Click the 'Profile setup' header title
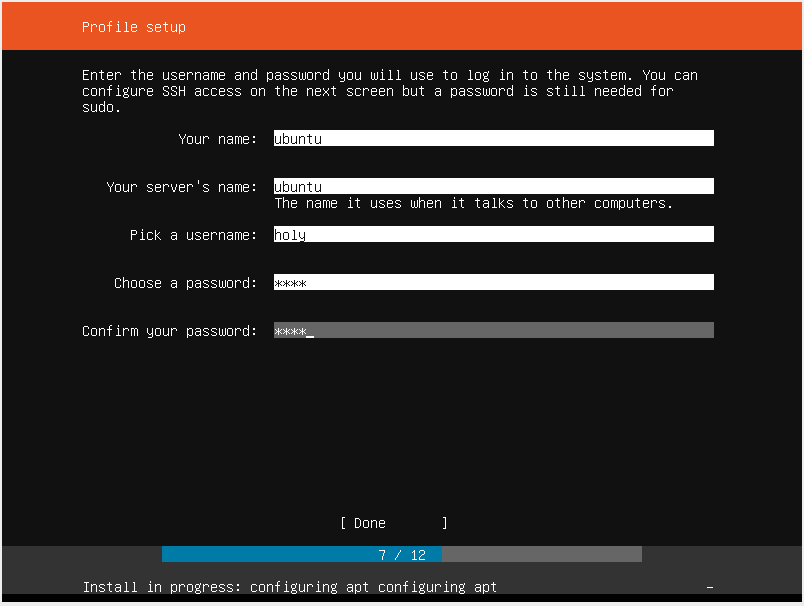 (x=134, y=27)
